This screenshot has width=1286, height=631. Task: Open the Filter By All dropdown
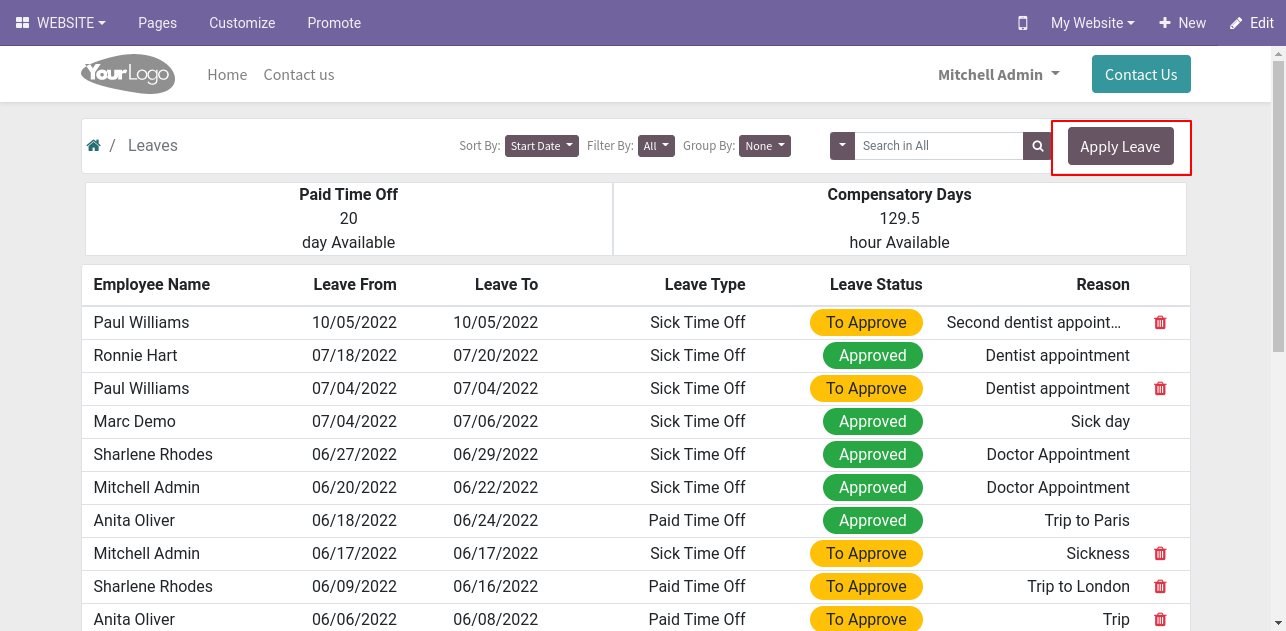coord(656,146)
